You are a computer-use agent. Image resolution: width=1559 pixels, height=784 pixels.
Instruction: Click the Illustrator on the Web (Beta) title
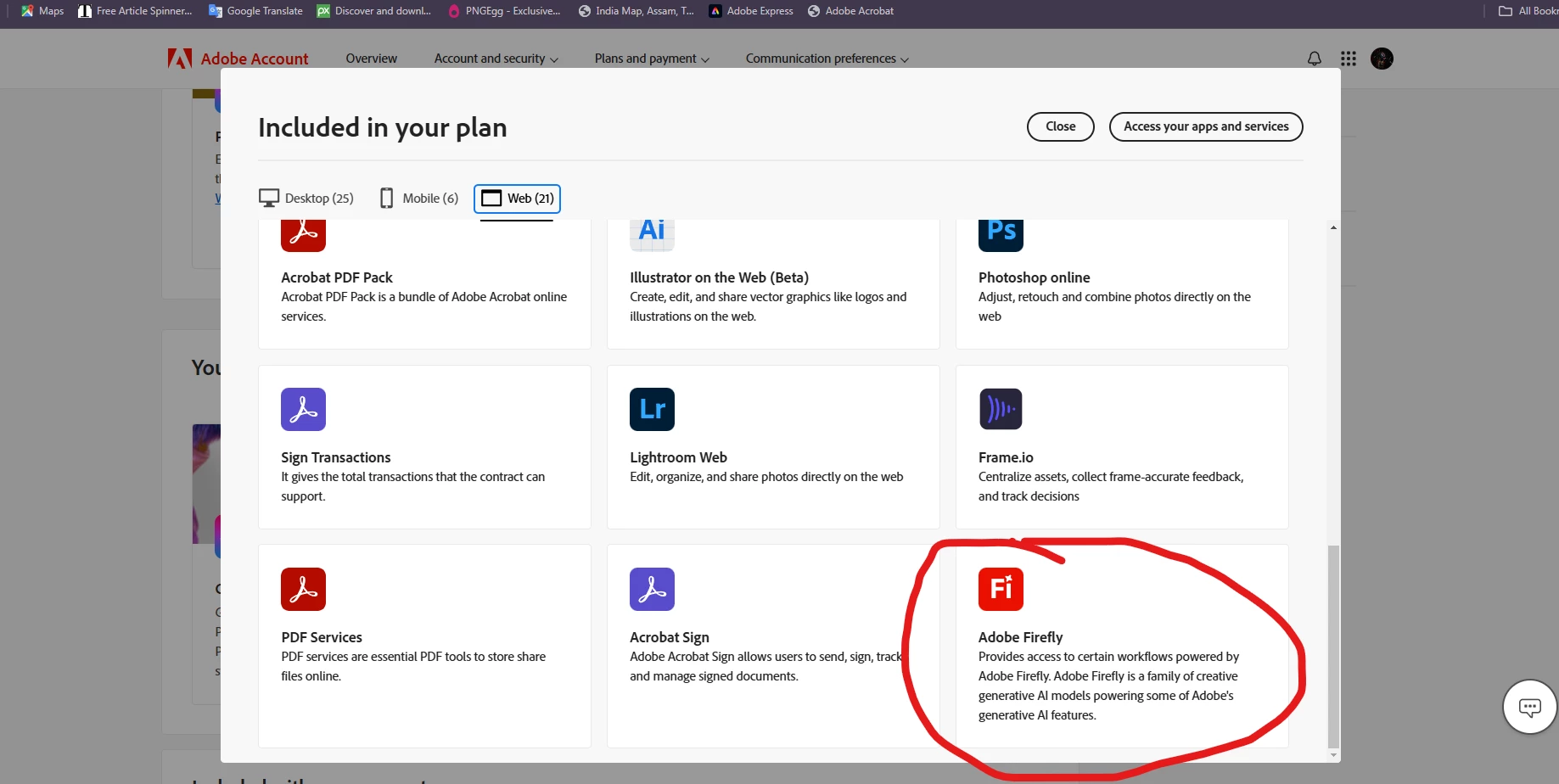pos(719,277)
